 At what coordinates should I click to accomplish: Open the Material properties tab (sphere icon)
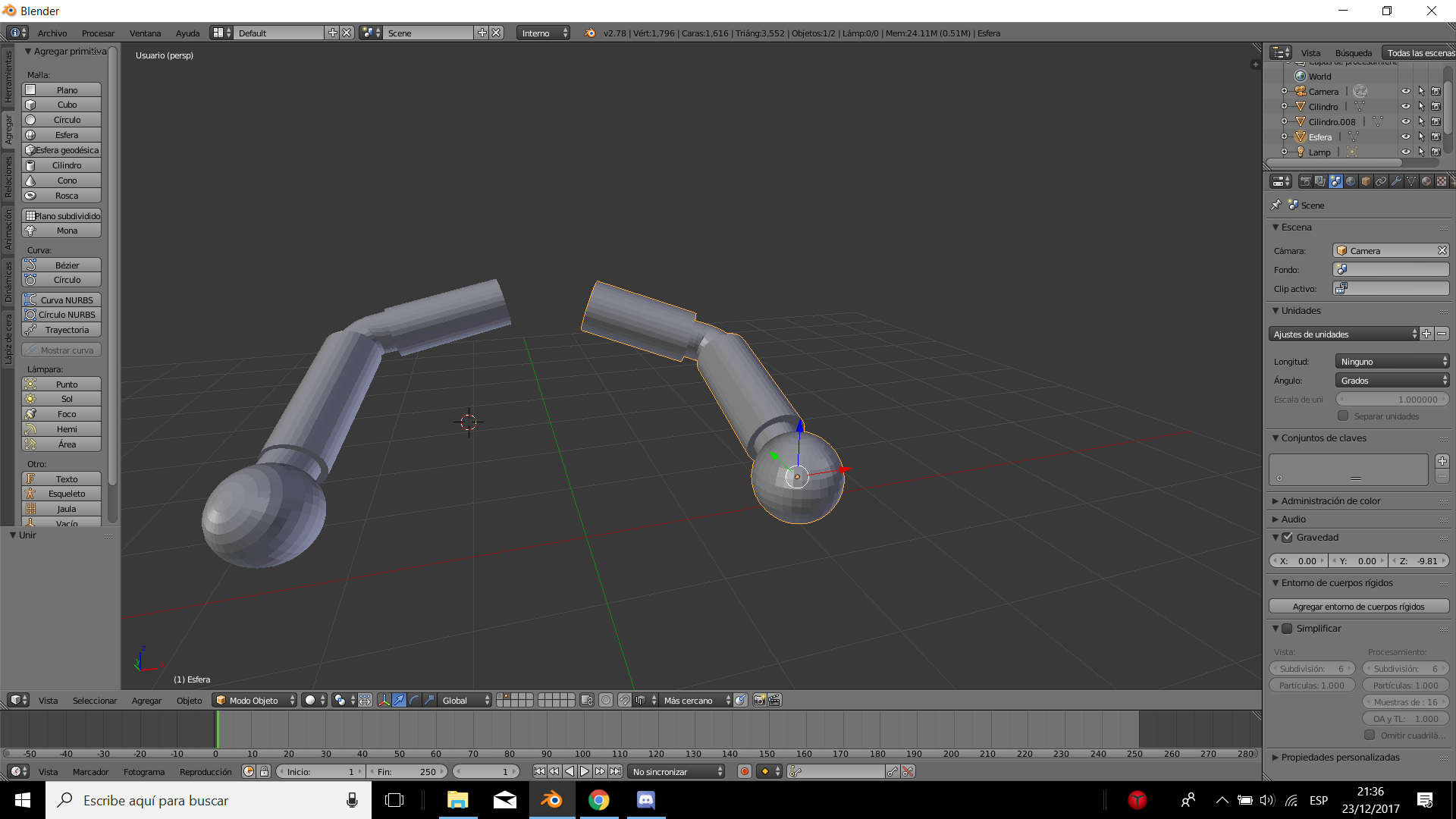[x=1426, y=181]
